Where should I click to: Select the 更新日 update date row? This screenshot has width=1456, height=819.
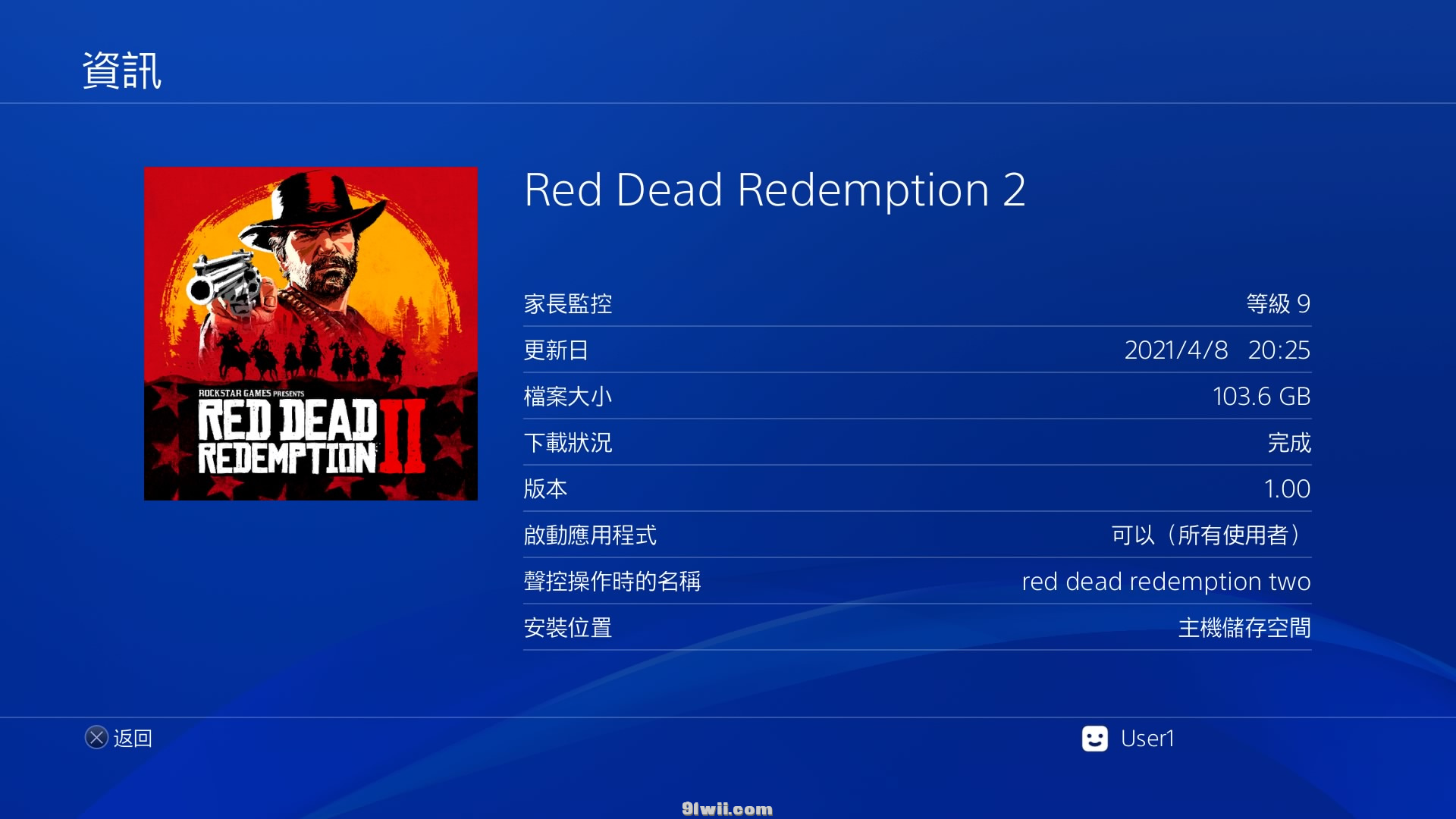pyautogui.click(x=917, y=350)
